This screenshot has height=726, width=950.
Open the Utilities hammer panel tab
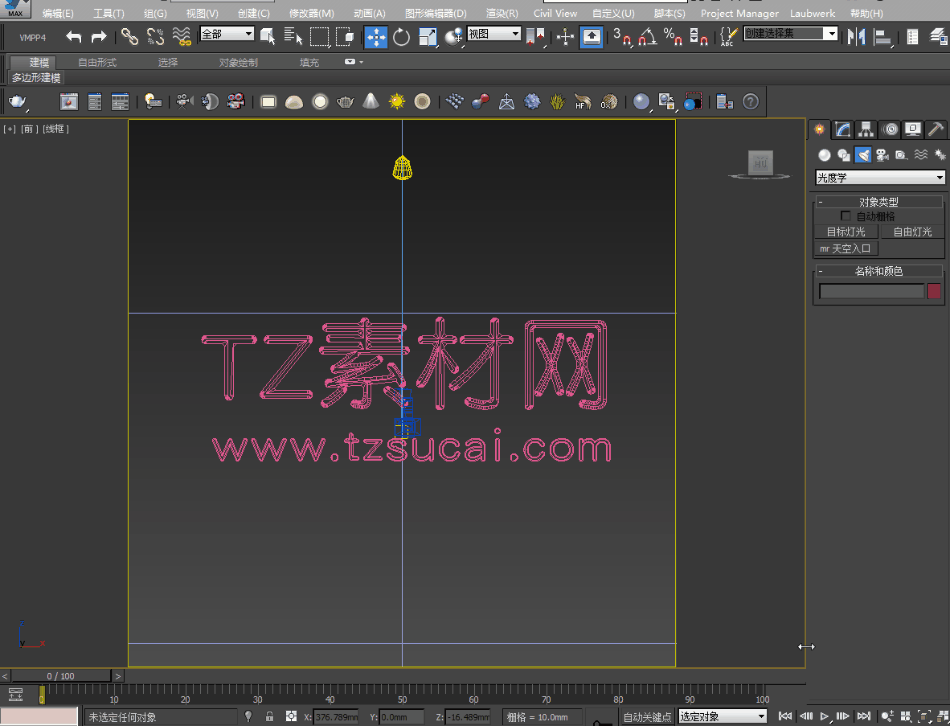click(936, 129)
